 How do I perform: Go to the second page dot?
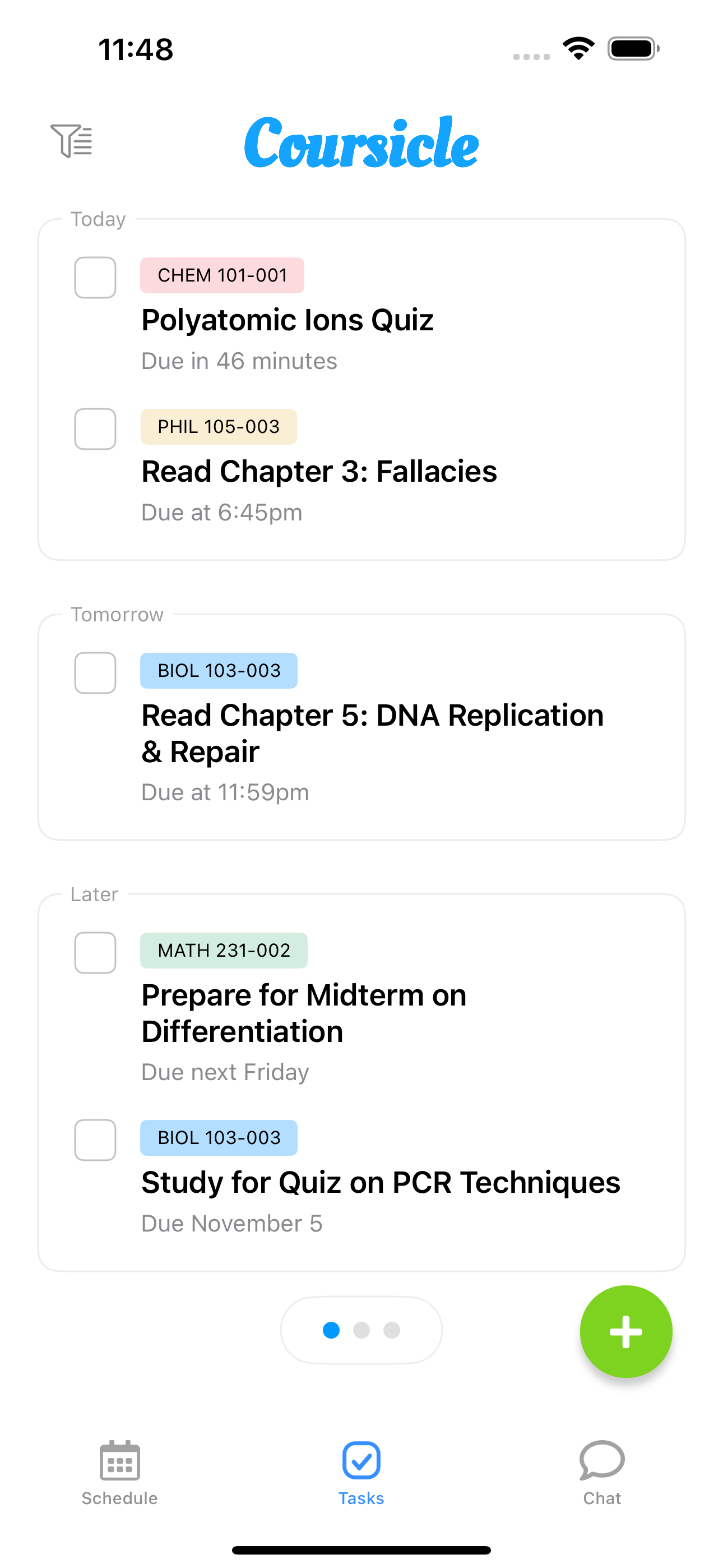tap(361, 1330)
